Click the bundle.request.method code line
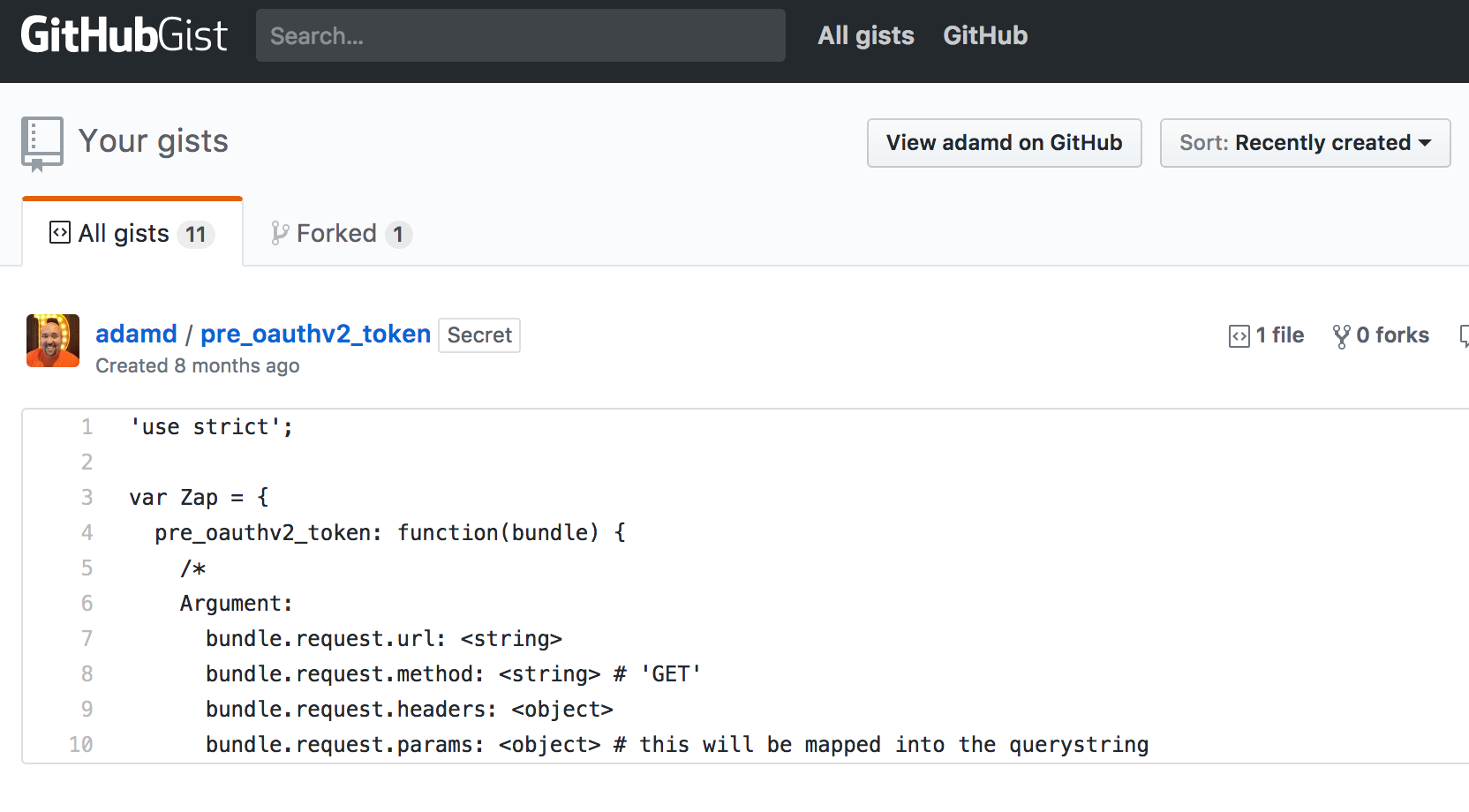This screenshot has width=1469, height=812. coord(454,674)
